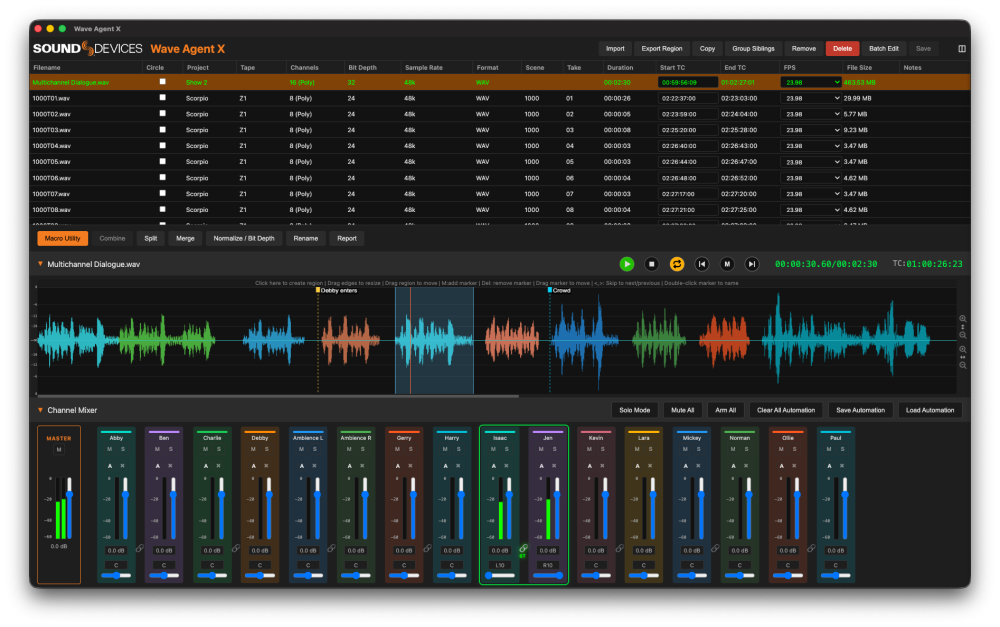
Task: Open FPS dropdown for 1000T02.wav
Action: tap(811, 114)
